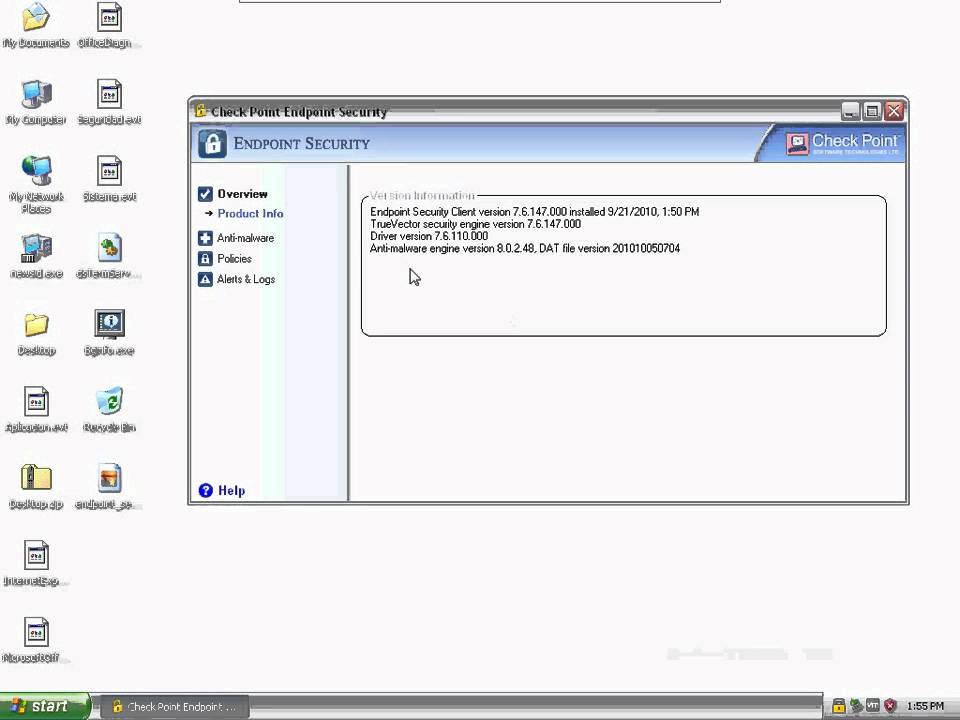The image size is (960, 720).
Task: Open the Anti-malware panel
Action: point(245,238)
